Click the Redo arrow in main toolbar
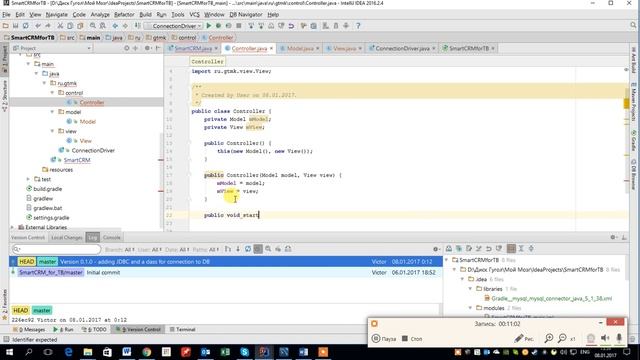640x360 pixels. tap(48, 26)
